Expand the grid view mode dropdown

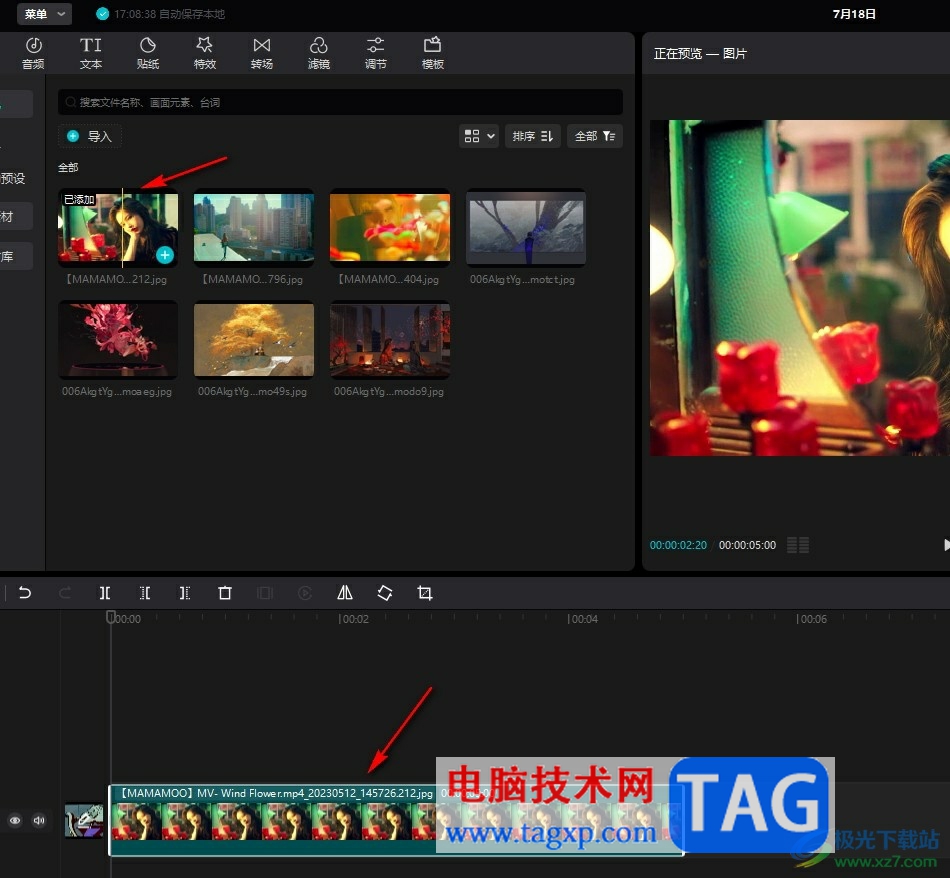pyautogui.click(x=479, y=136)
